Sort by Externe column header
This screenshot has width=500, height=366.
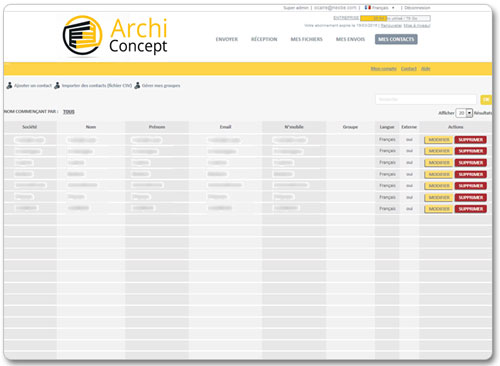point(409,127)
